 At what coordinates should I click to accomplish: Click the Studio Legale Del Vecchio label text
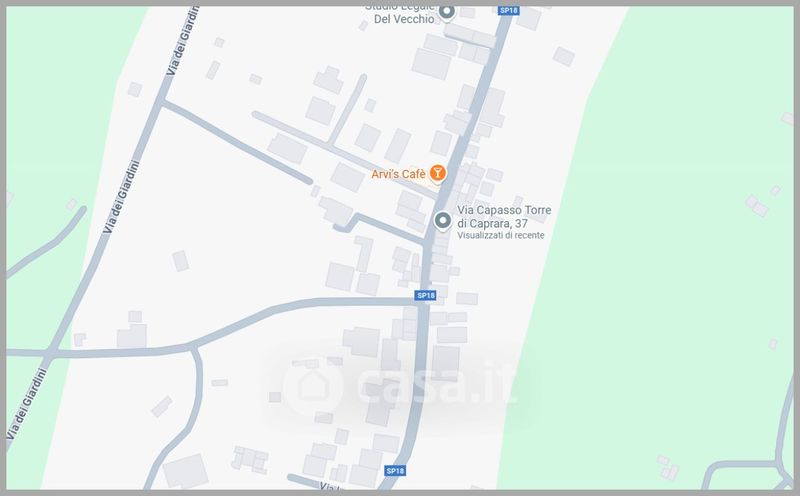(403, 13)
